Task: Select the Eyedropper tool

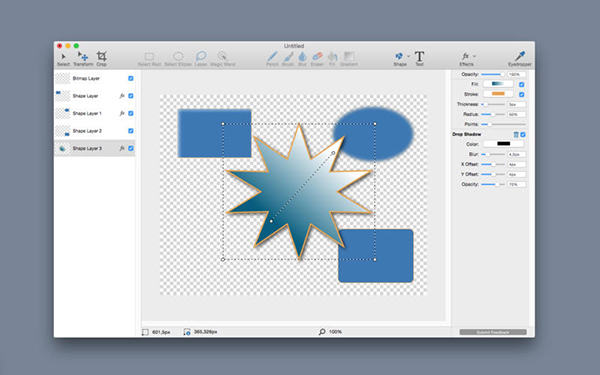Action: point(520,59)
